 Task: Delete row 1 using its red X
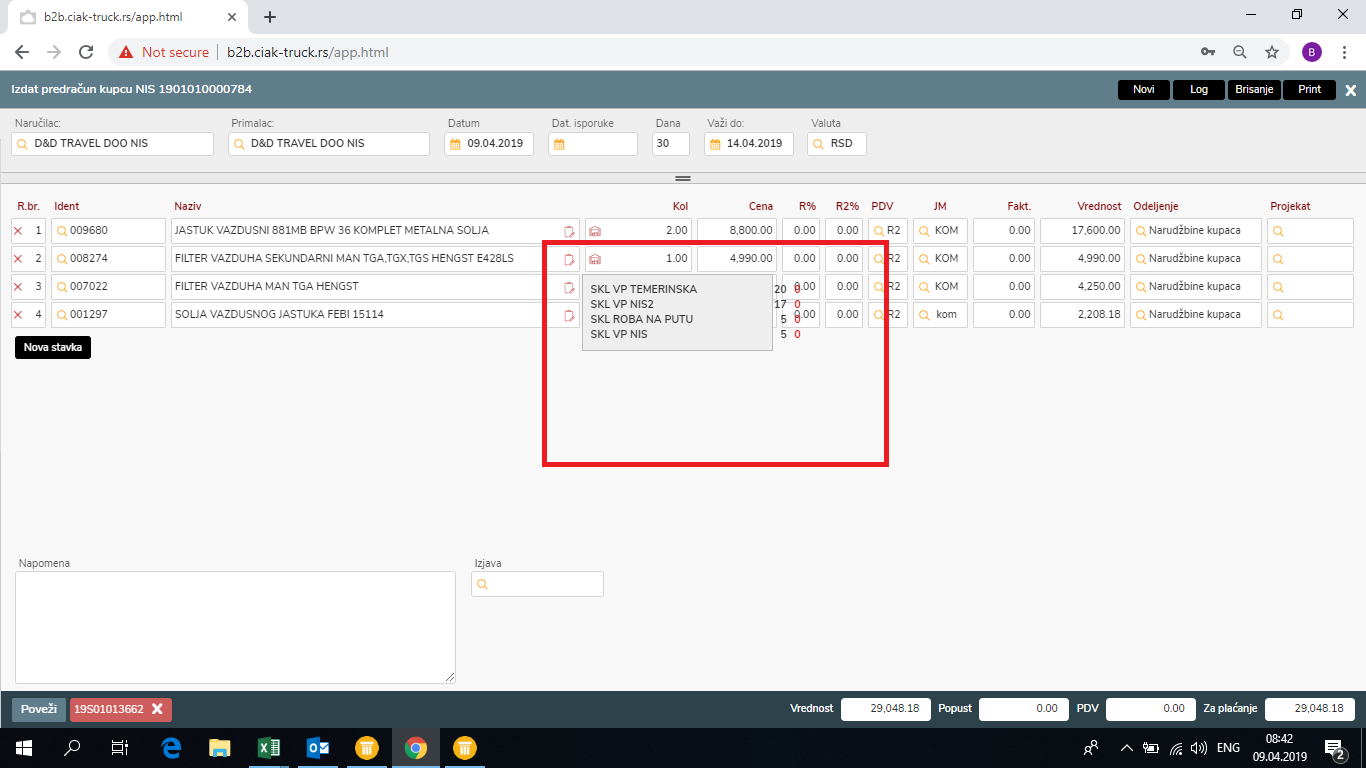(x=18, y=231)
